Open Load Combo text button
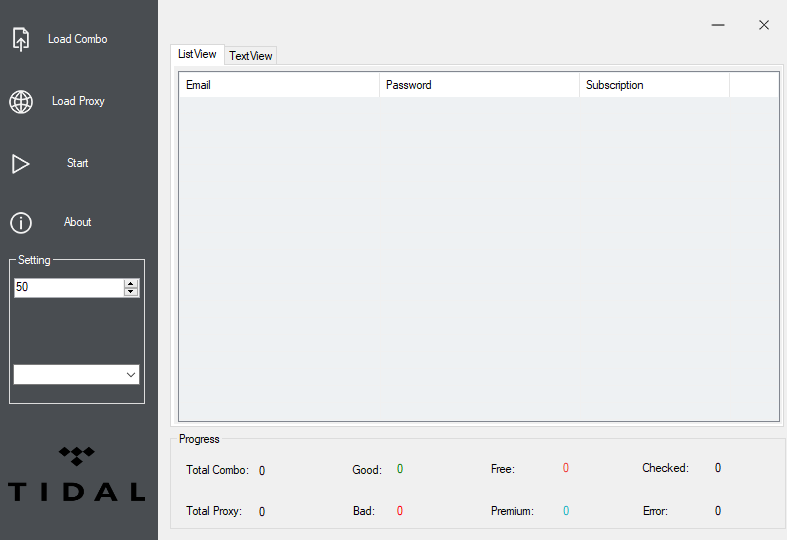 (78, 39)
